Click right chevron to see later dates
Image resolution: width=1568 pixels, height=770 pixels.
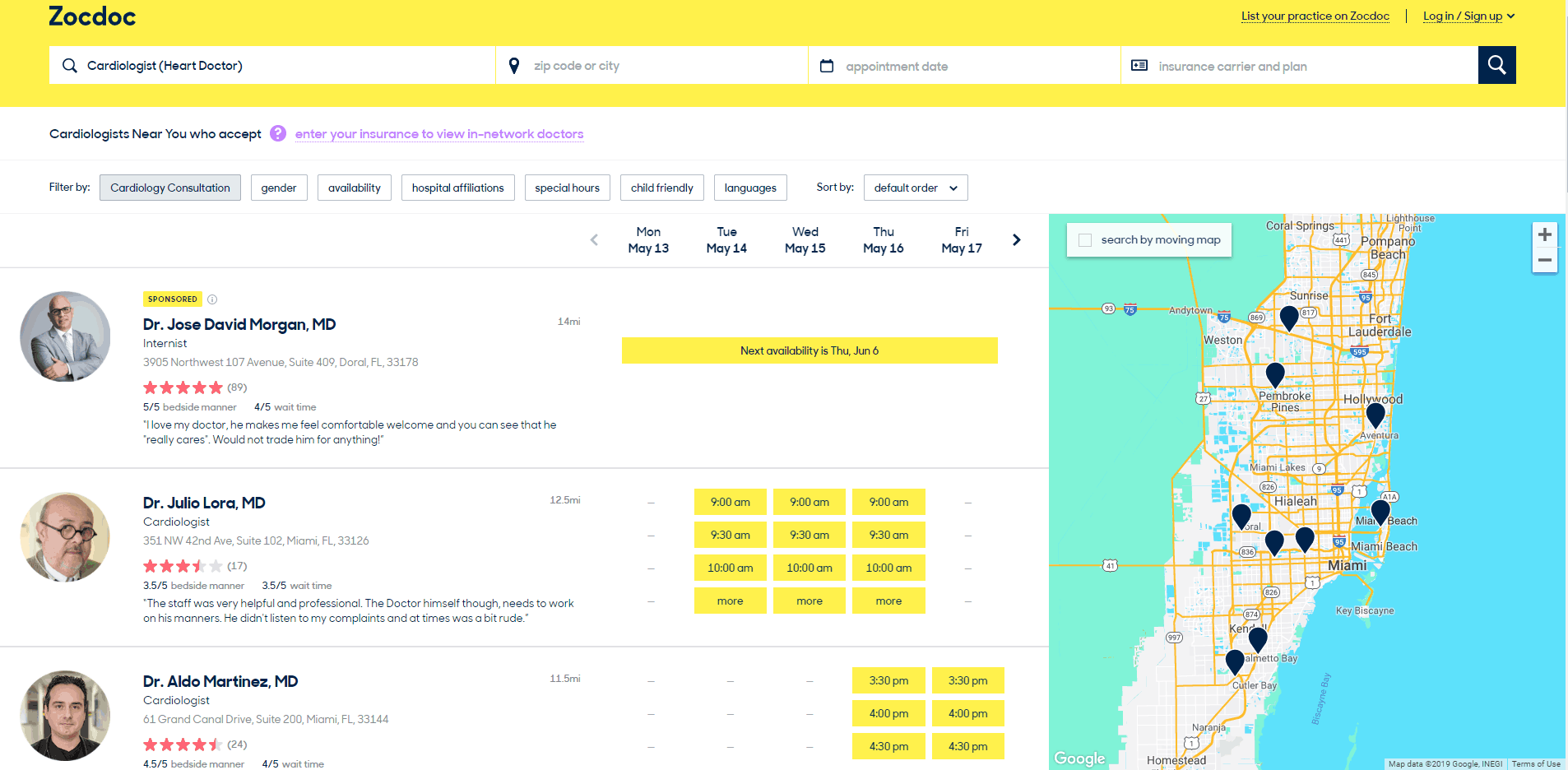(1017, 239)
